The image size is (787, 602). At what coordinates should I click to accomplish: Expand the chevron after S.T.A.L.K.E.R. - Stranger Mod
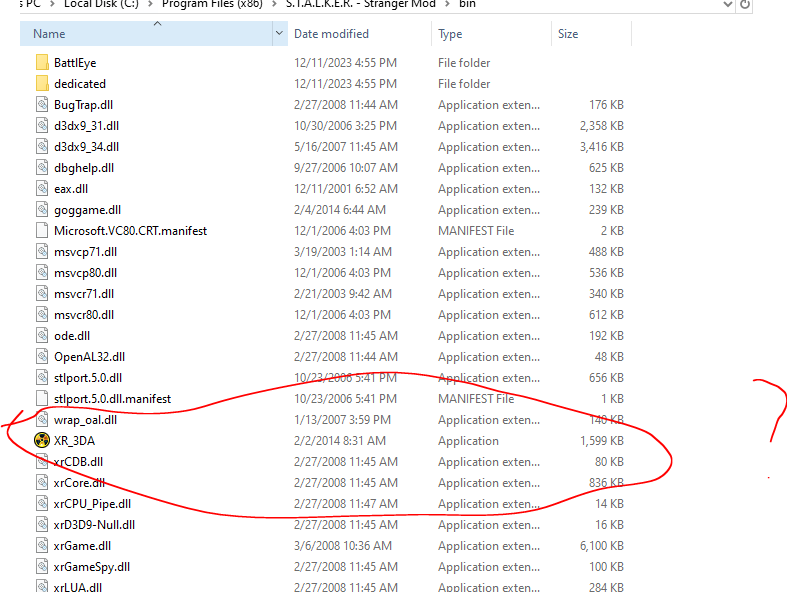pyautogui.click(x=447, y=4)
